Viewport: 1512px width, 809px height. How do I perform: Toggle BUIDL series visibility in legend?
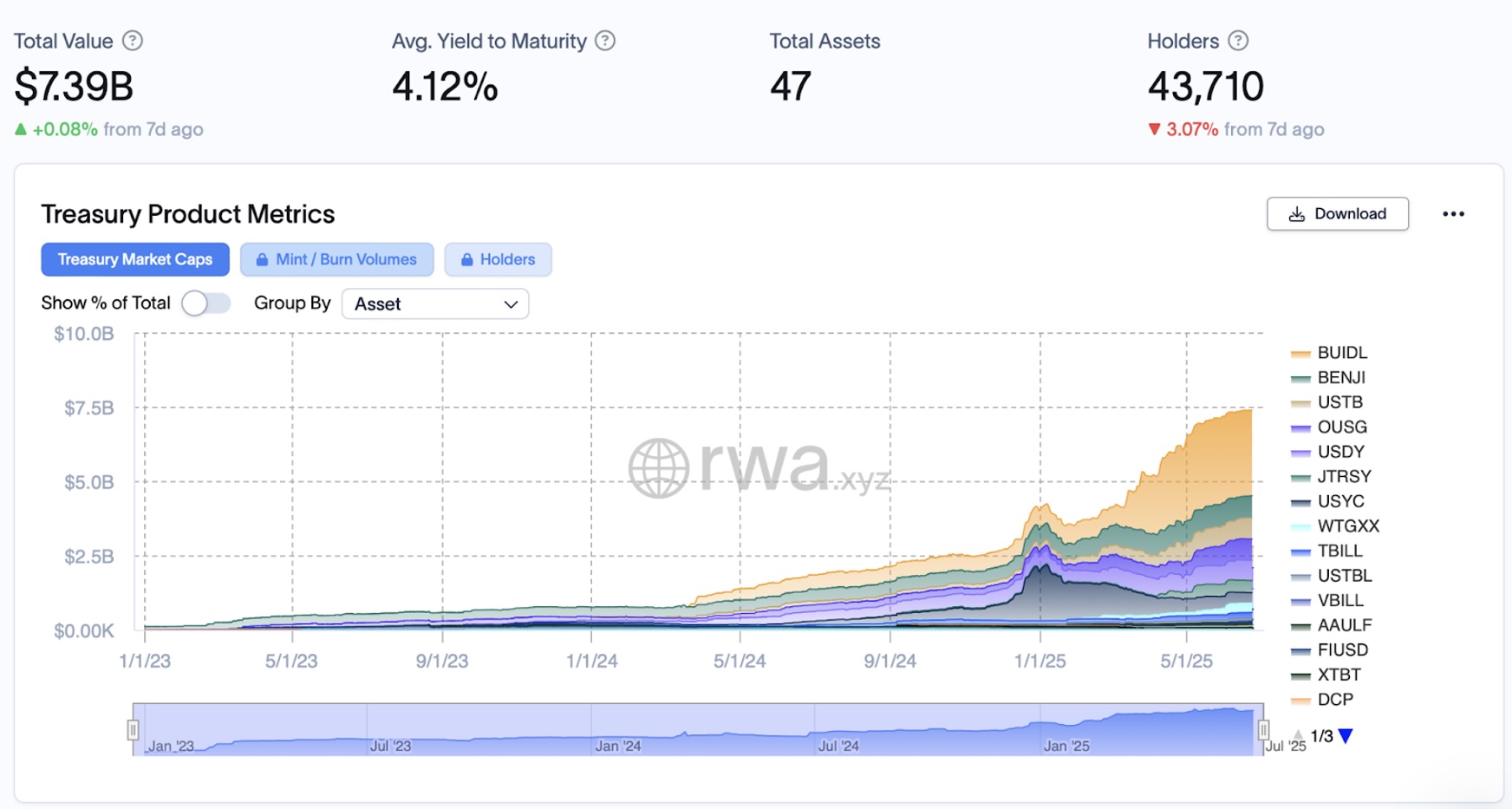point(1341,353)
